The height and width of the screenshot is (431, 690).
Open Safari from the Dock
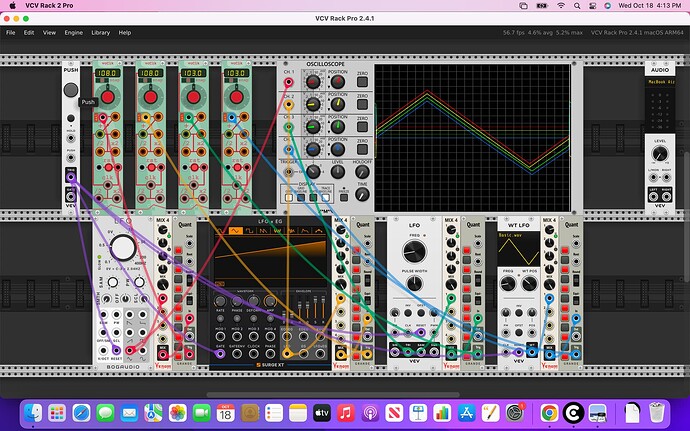81,413
